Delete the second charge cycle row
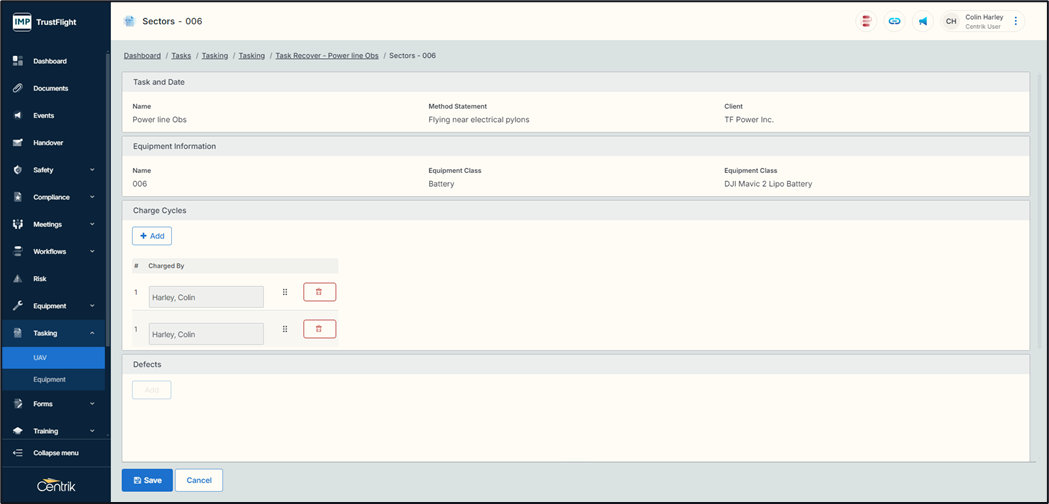 coord(319,329)
